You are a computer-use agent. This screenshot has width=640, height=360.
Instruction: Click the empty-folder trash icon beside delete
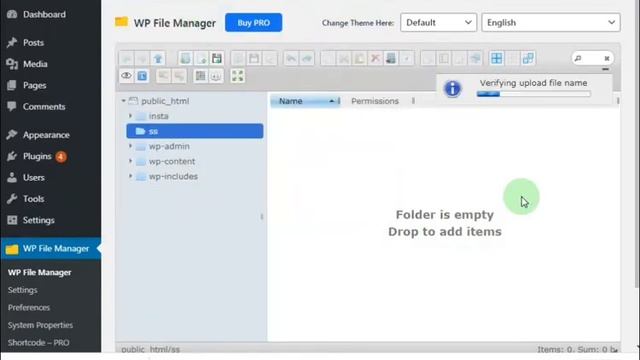tap(391, 58)
